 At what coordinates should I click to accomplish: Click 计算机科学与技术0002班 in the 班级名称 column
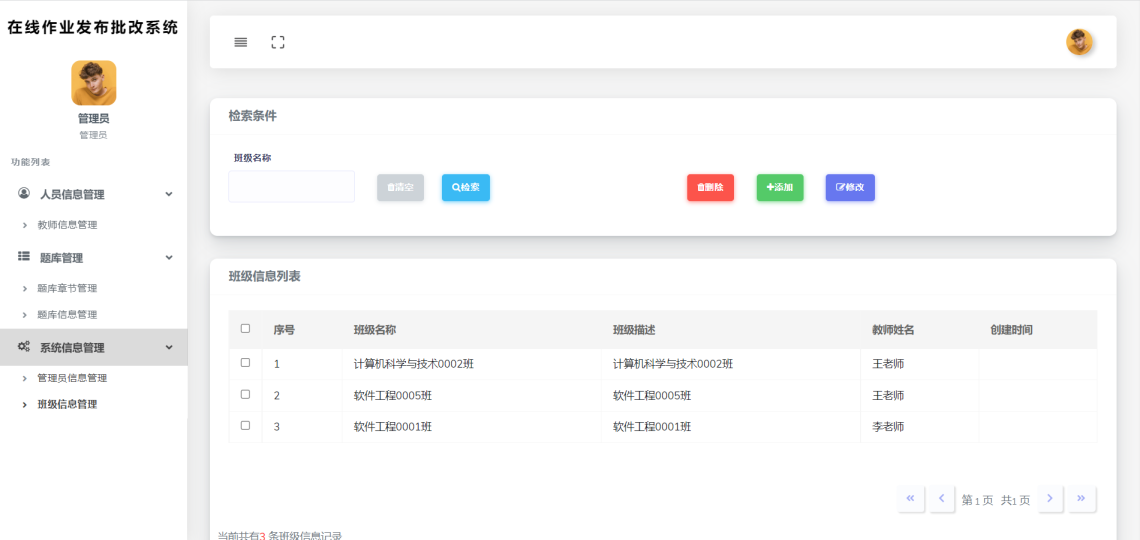click(x=414, y=364)
